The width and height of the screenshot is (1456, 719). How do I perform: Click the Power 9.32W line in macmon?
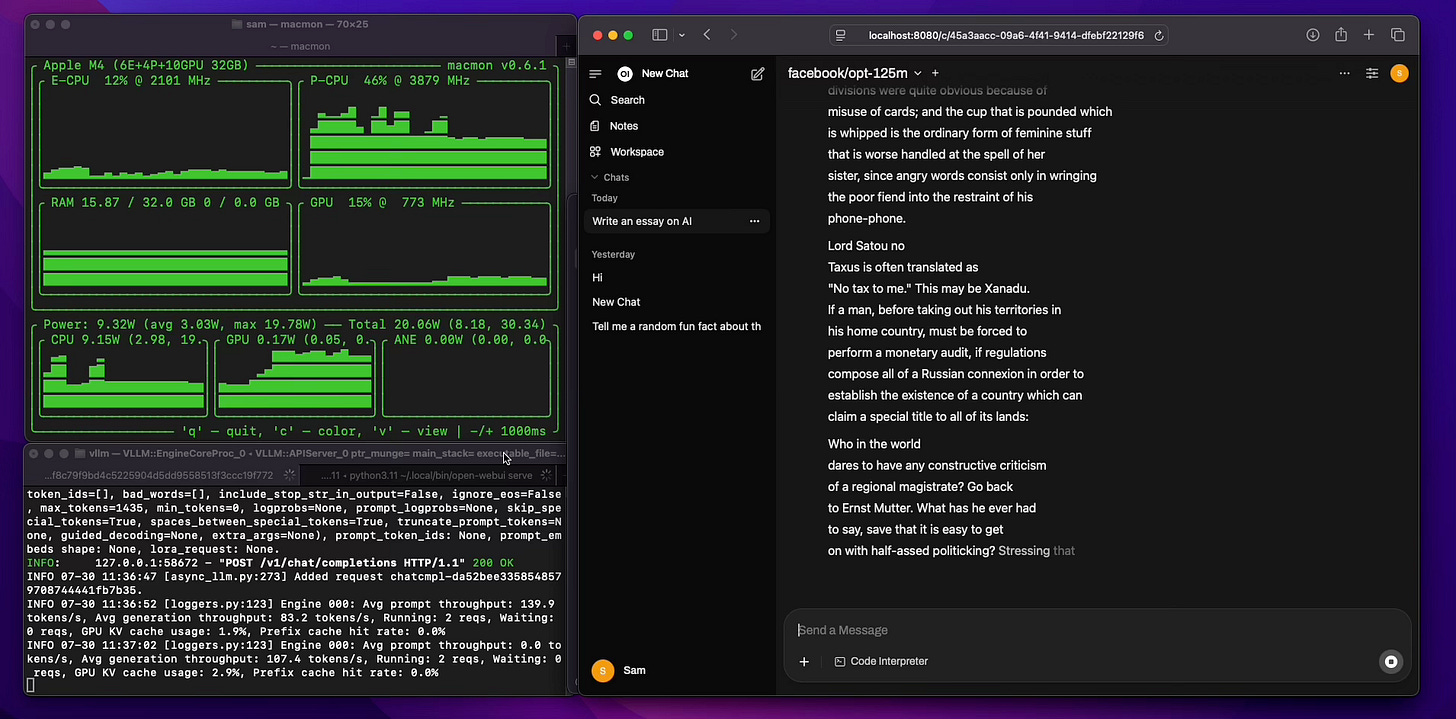pyautogui.click(x=294, y=325)
